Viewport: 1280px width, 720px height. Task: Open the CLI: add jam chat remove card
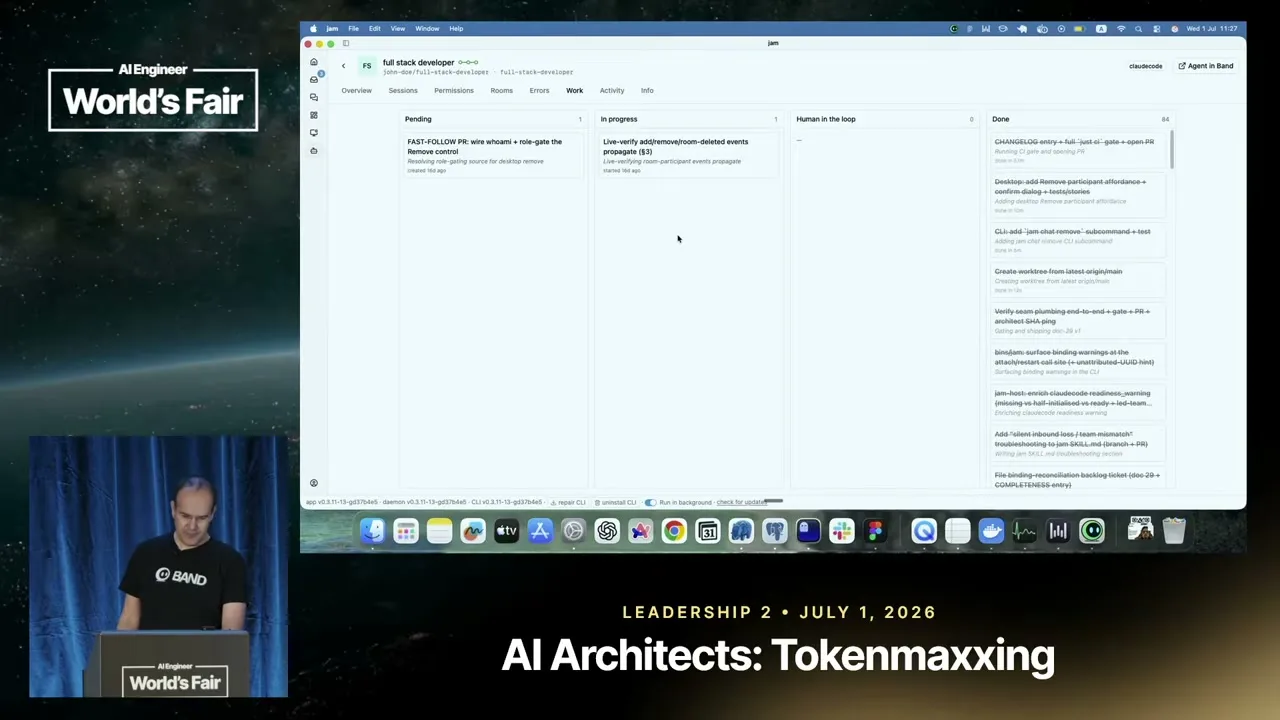pos(1077,240)
